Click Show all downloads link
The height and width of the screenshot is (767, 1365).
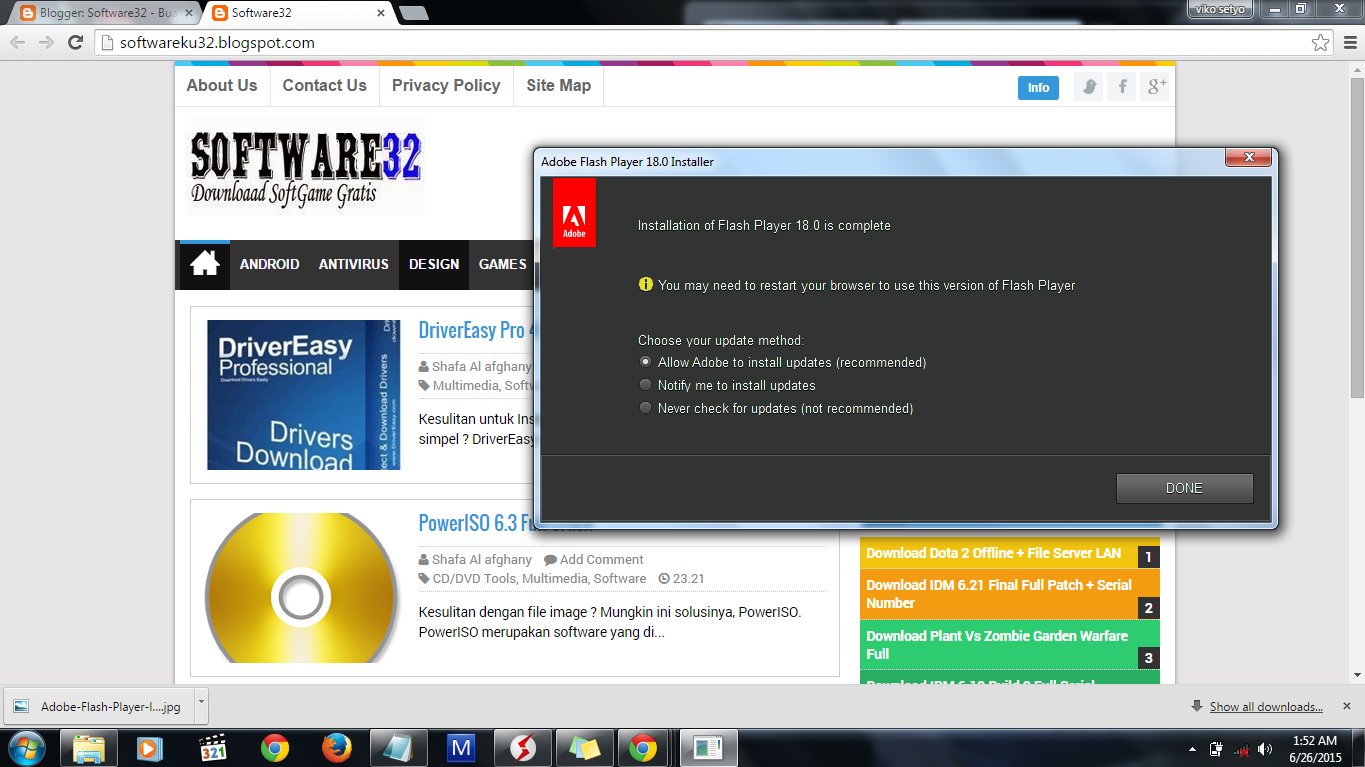pyautogui.click(x=1266, y=706)
